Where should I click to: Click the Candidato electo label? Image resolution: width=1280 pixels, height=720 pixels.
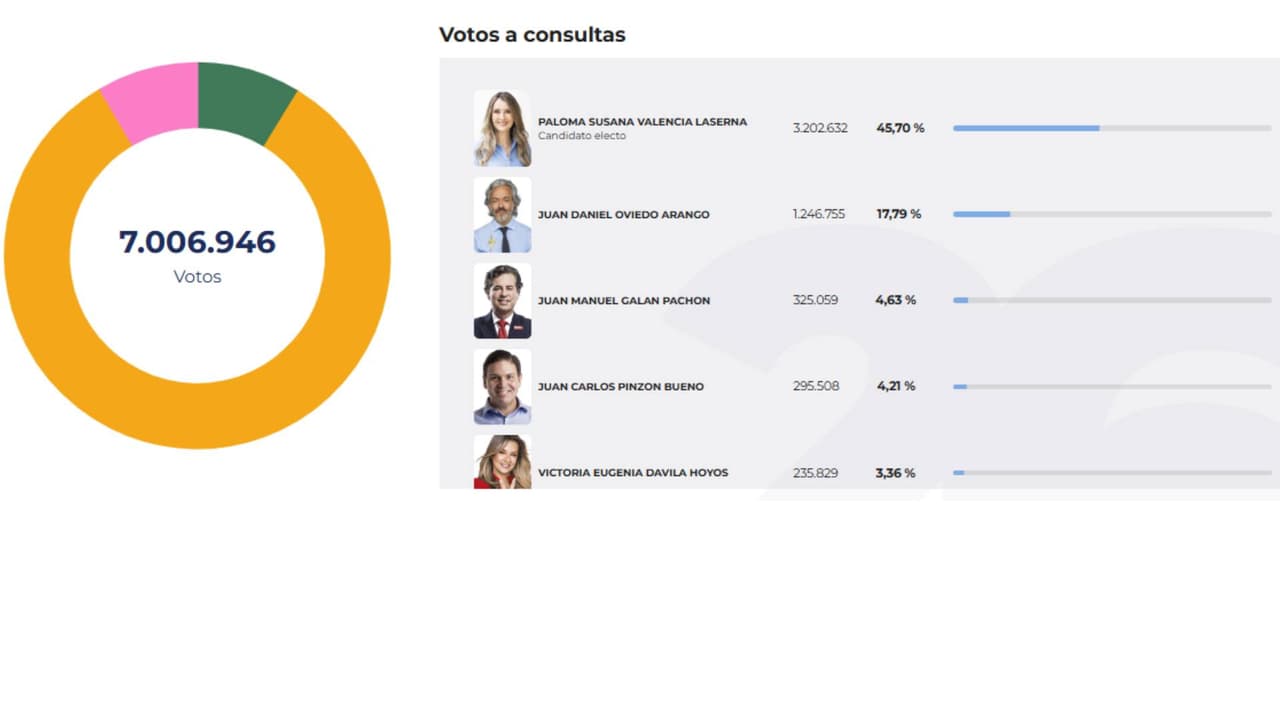coord(581,136)
